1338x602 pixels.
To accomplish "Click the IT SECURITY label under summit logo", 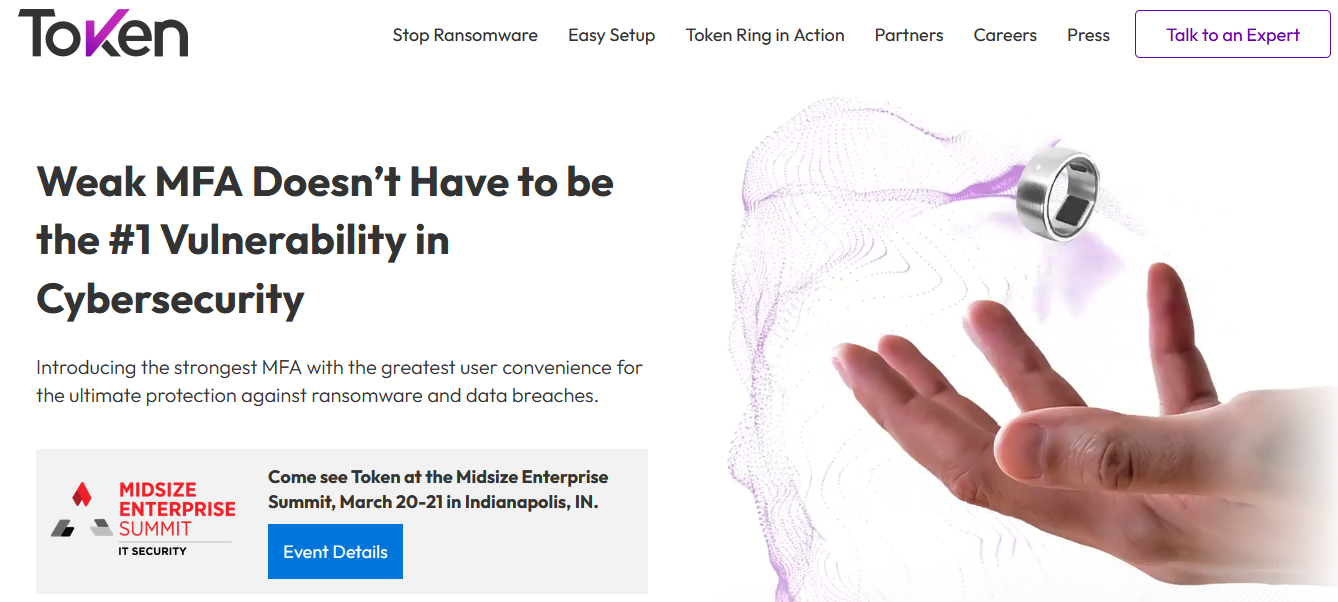I will [x=152, y=551].
